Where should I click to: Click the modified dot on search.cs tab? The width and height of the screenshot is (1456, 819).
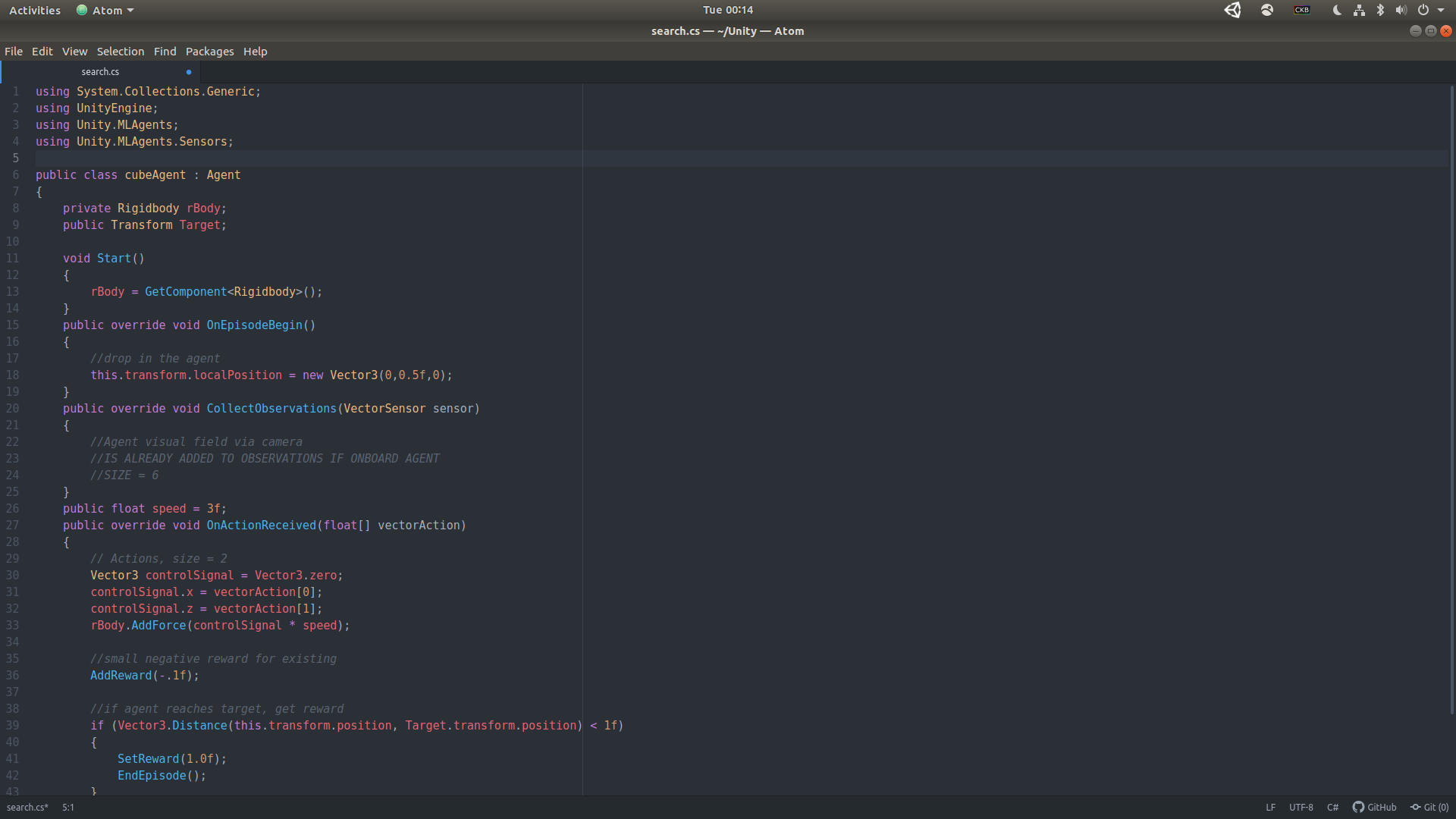(189, 72)
